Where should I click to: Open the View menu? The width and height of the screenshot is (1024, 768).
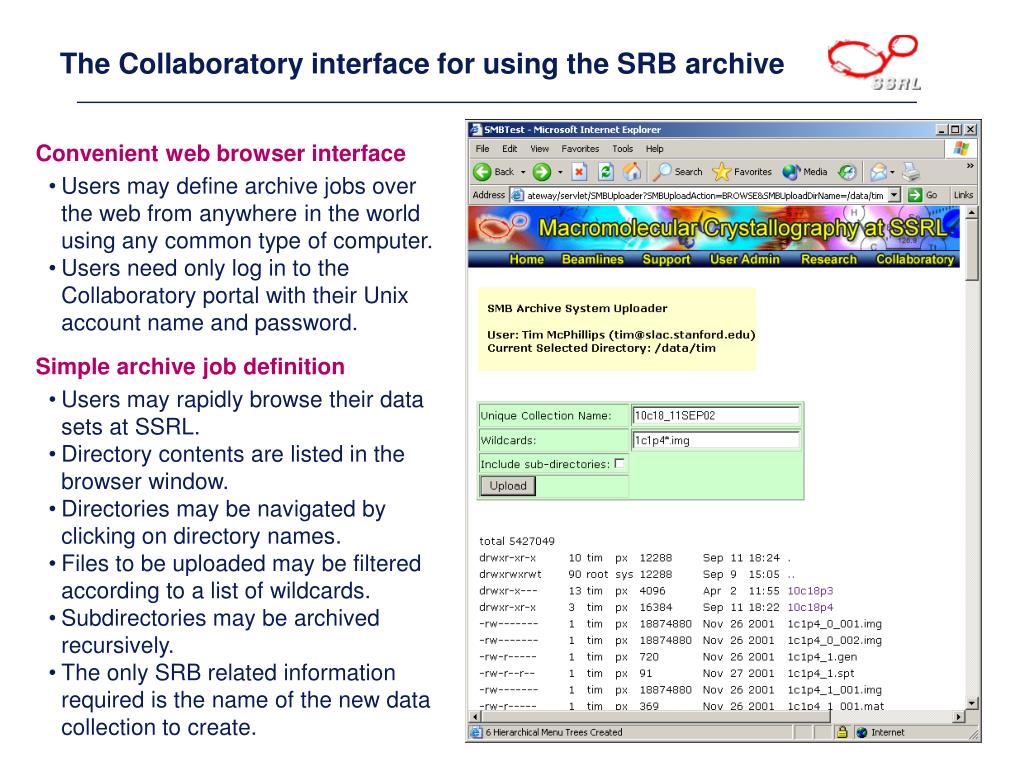[539, 149]
